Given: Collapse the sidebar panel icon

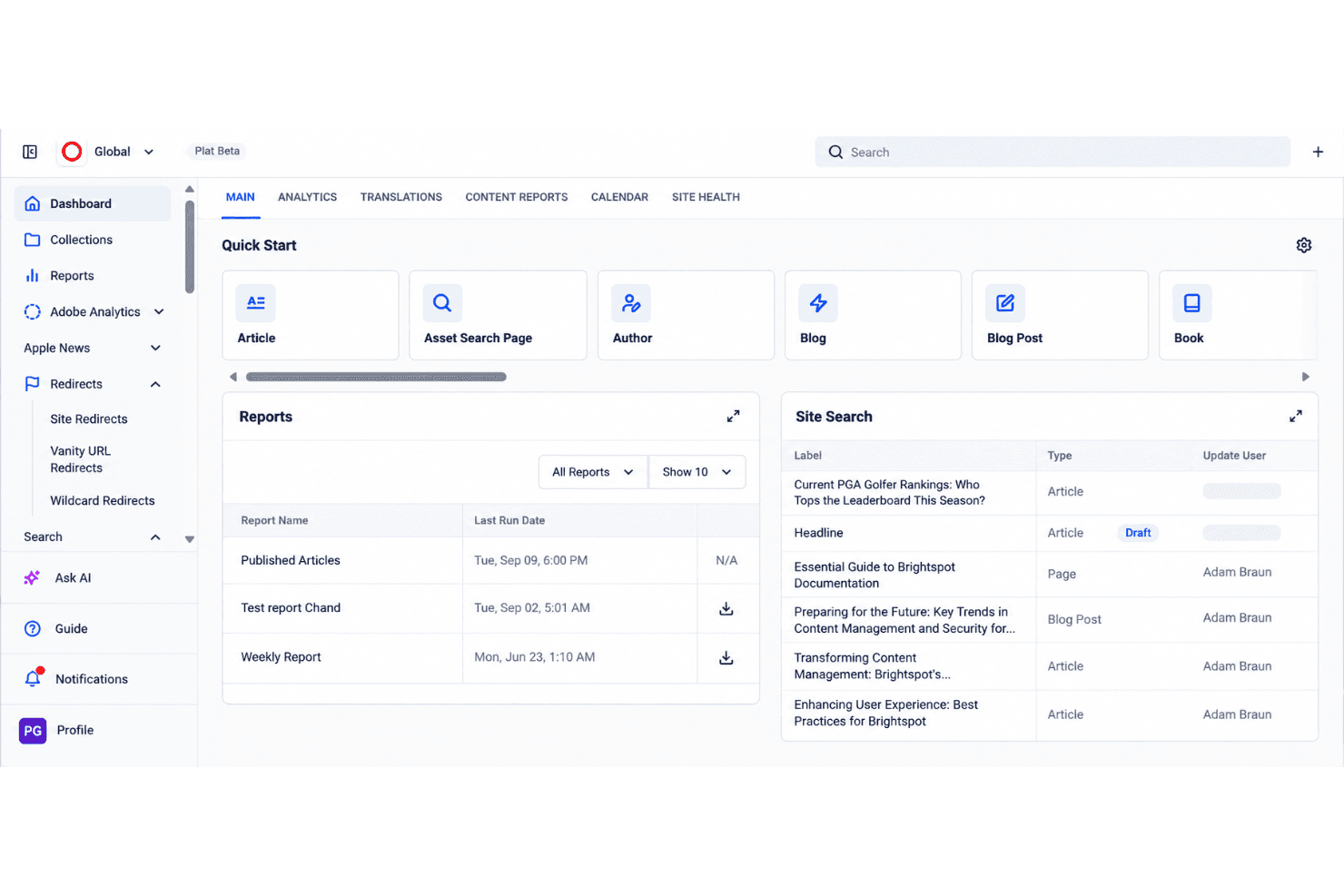Looking at the screenshot, I should click(30, 152).
